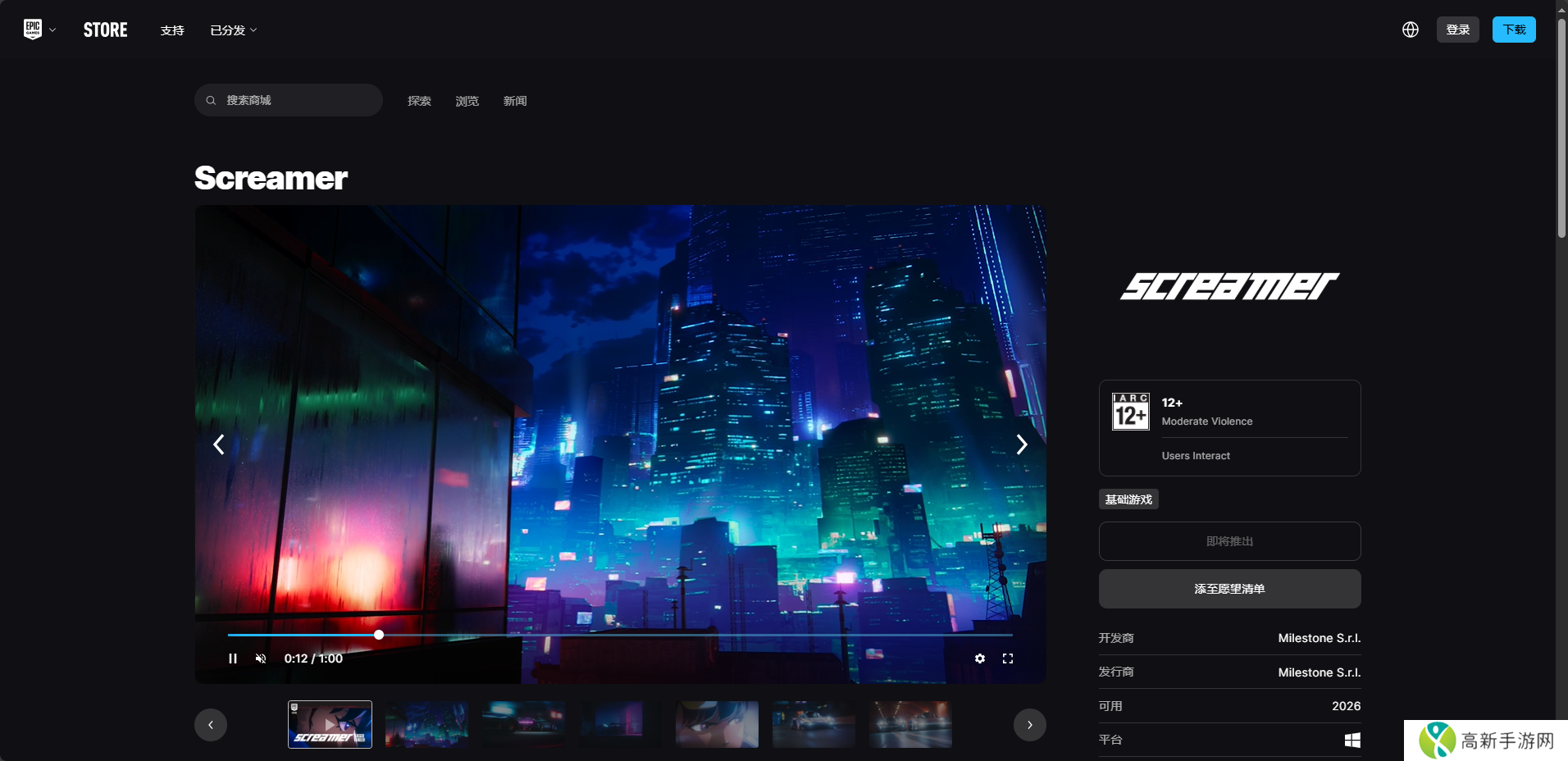Click the video progress slider

619,635
